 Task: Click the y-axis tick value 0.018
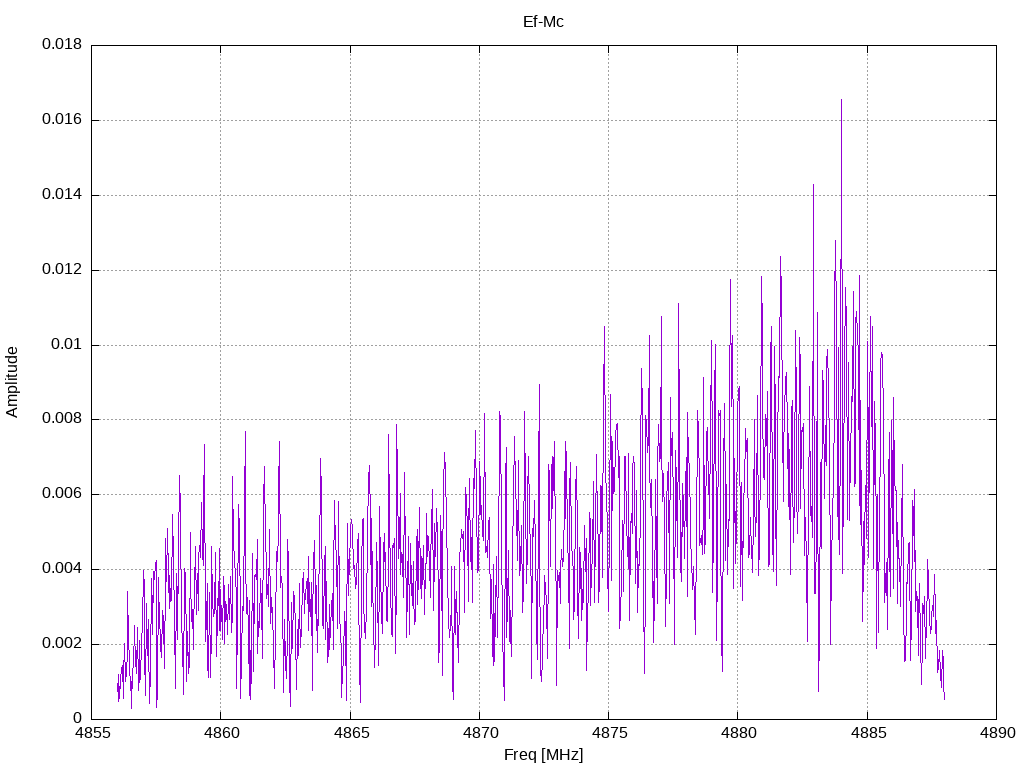click(x=62, y=44)
